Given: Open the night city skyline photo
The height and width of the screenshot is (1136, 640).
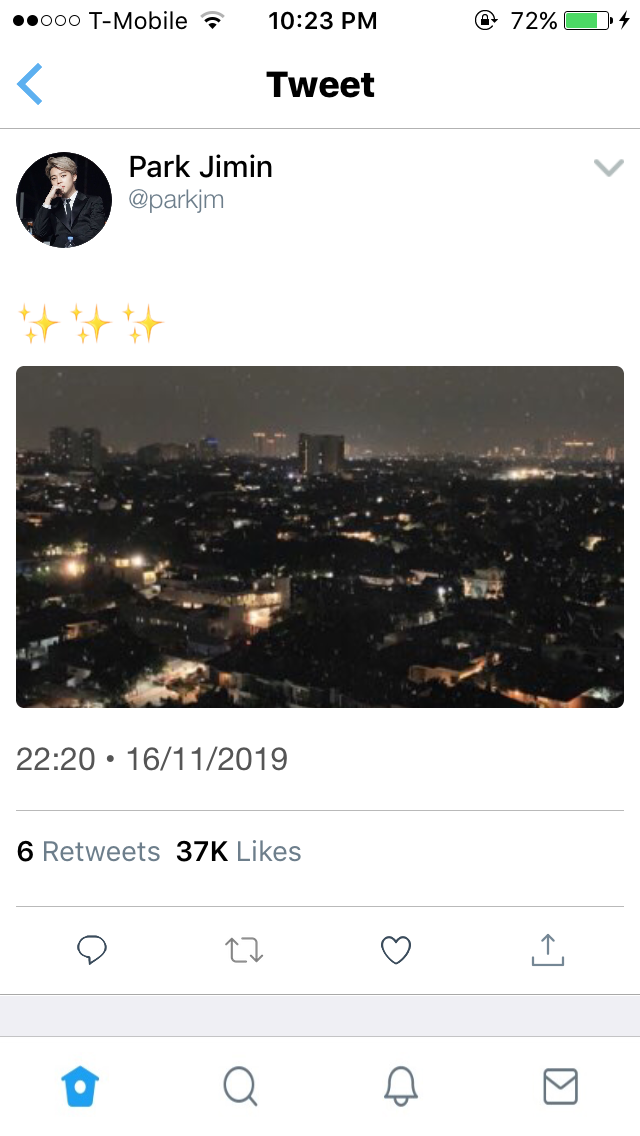Looking at the screenshot, I should (320, 536).
